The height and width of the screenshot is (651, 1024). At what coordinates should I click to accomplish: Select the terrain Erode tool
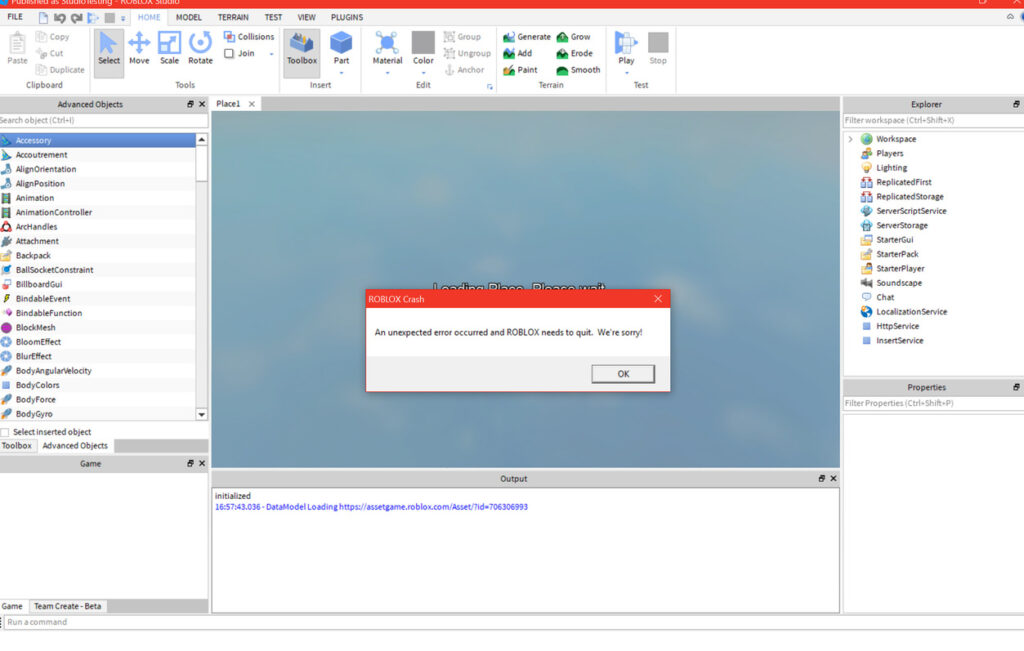576,53
